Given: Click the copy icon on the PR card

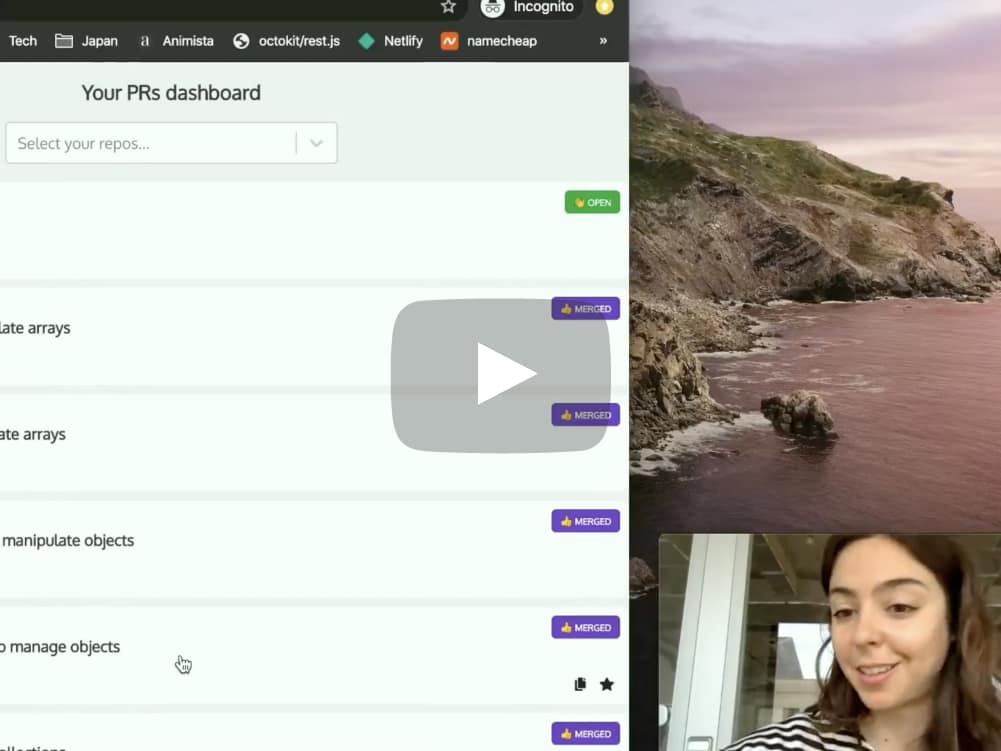Looking at the screenshot, I should (x=580, y=684).
